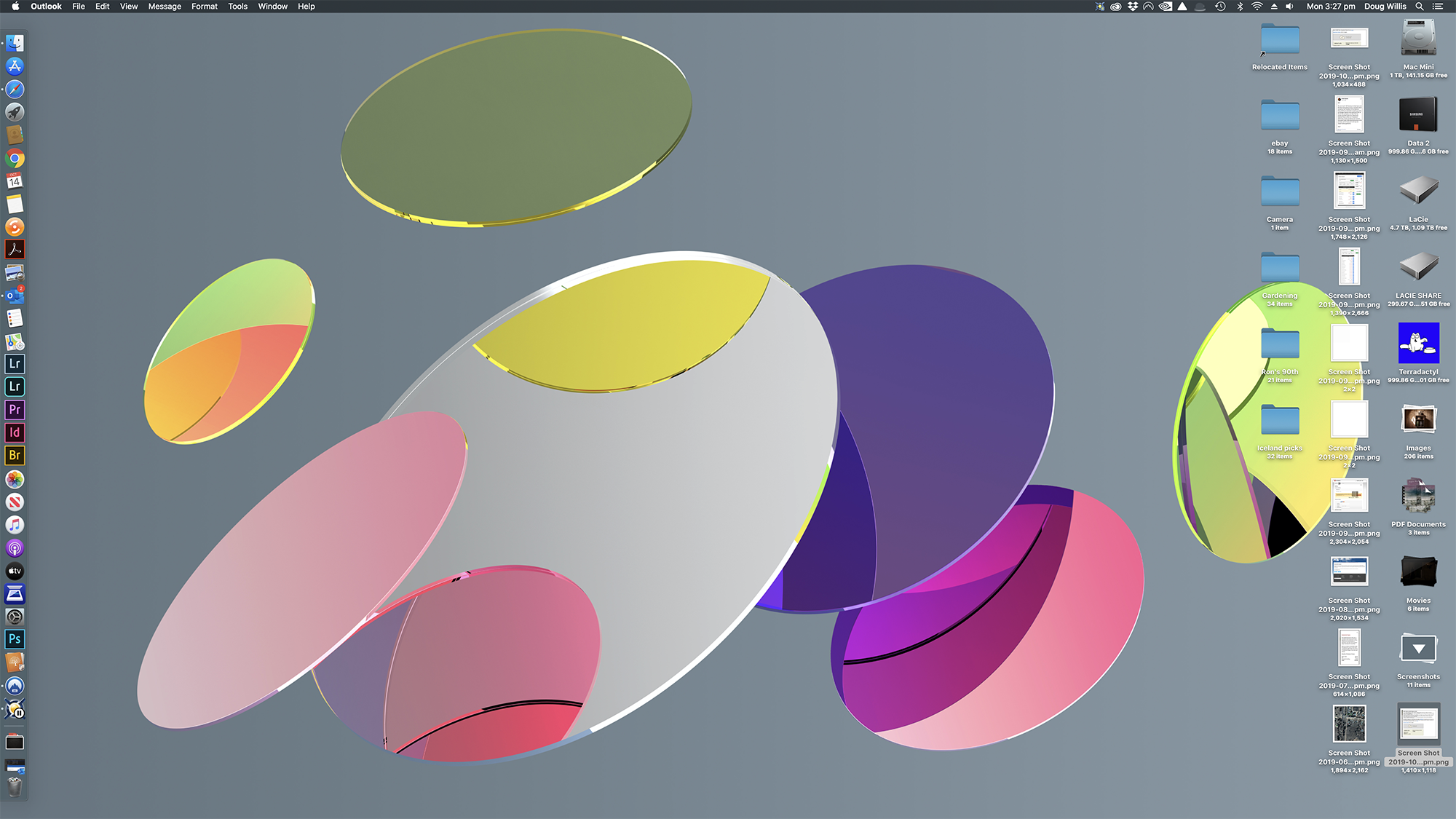Launch Adobe InDesign from the Dock

(x=15, y=432)
